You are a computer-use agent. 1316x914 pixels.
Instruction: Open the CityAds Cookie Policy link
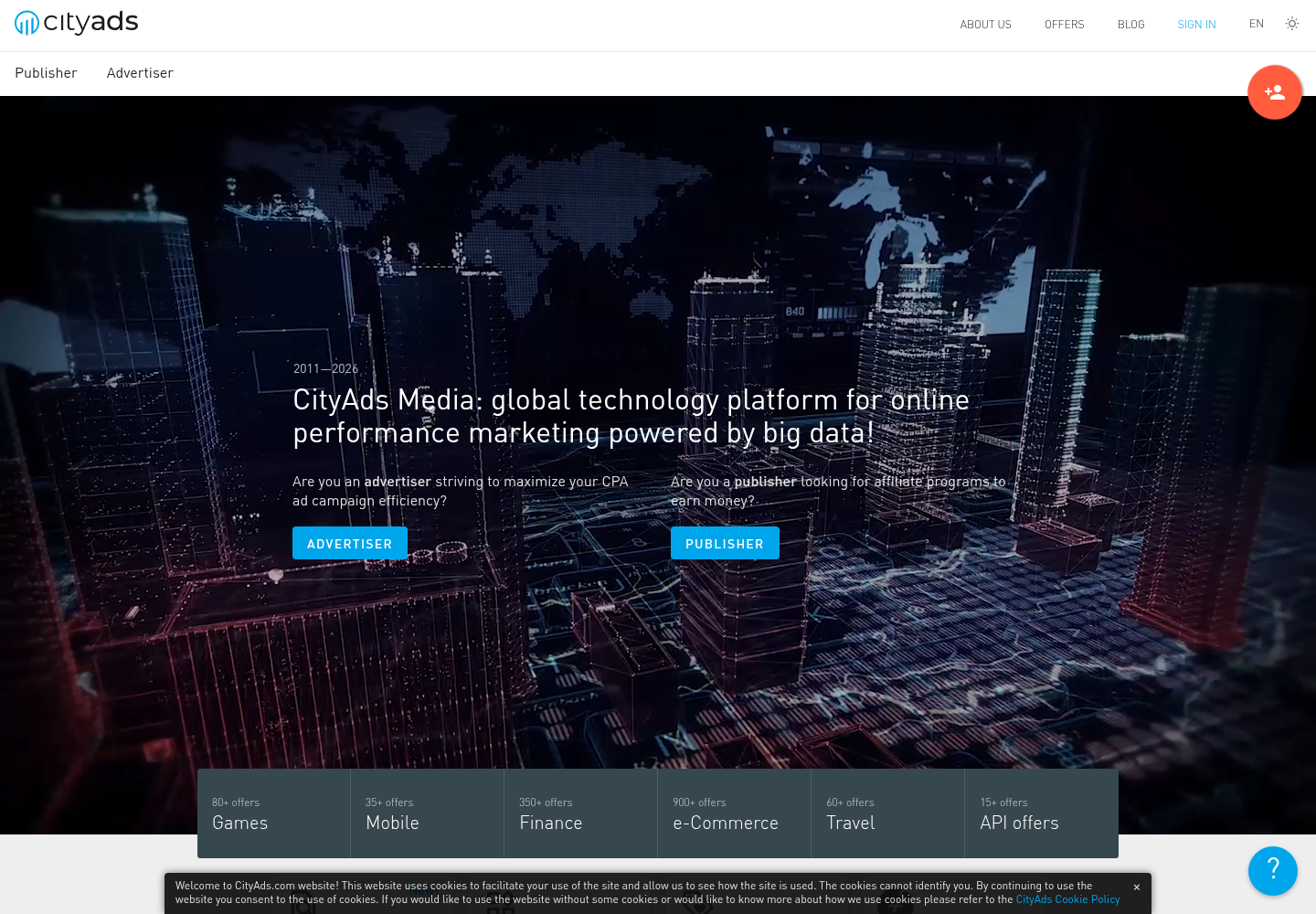pos(1067,899)
